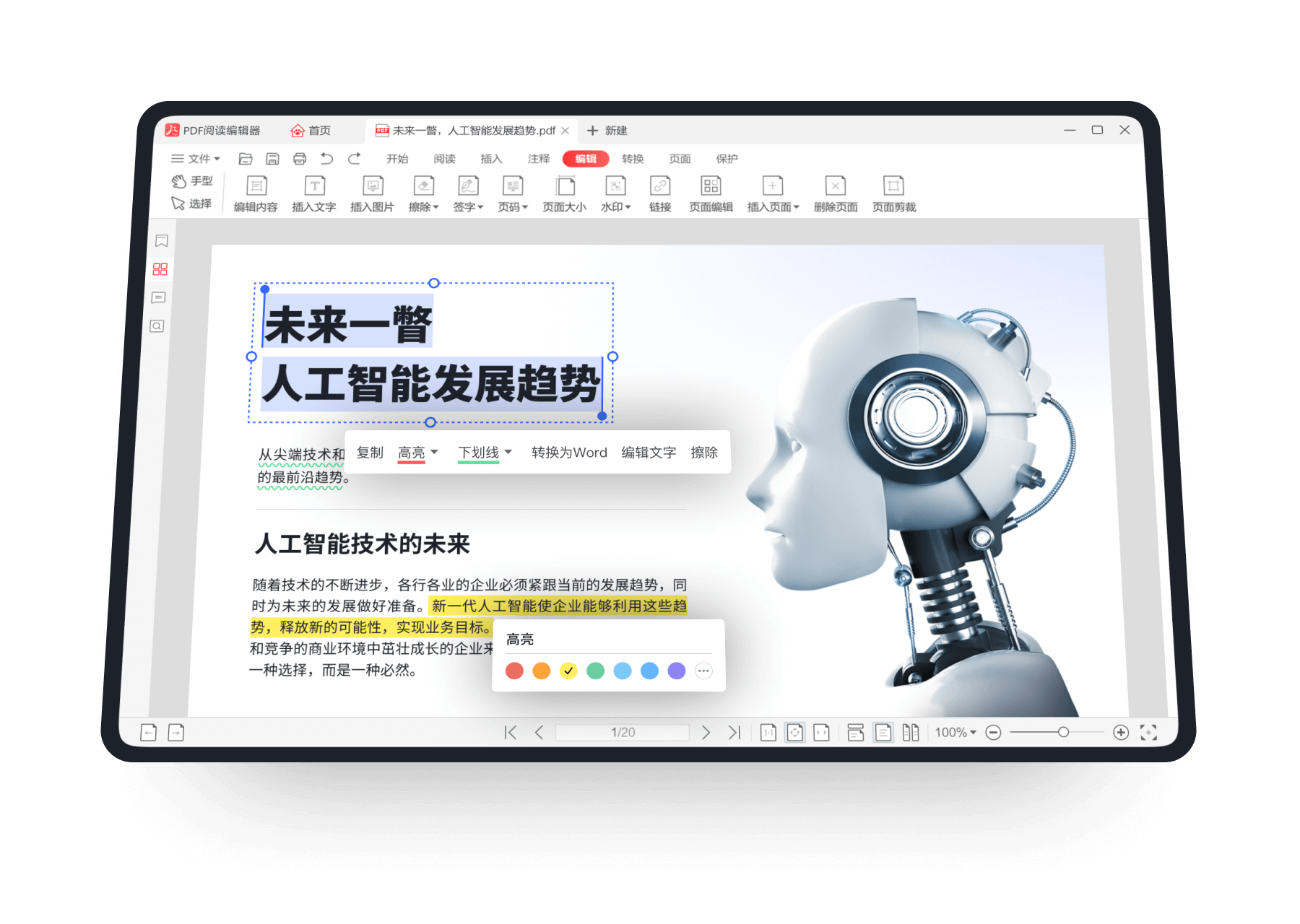Image resolution: width=1300 pixels, height=924 pixels.
Task: Click Convert to Word (转换为Word) button
Action: pyautogui.click(x=569, y=453)
